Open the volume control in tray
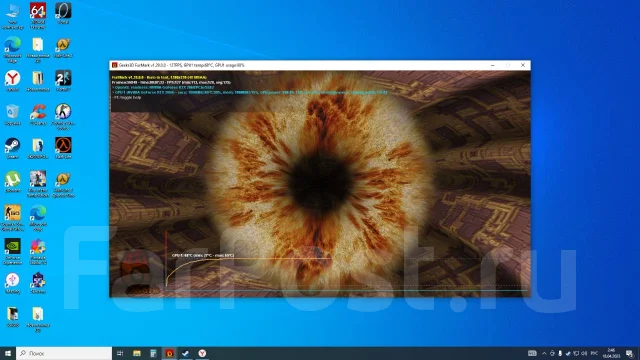The width and height of the screenshot is (640, 360). point(584,353)
